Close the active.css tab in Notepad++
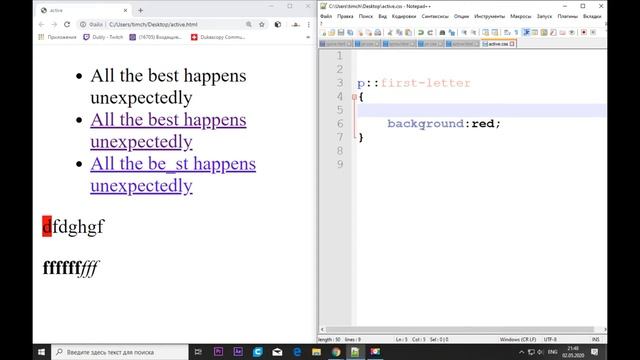Screen dimensions: 640x360 (x=512, y=44)
